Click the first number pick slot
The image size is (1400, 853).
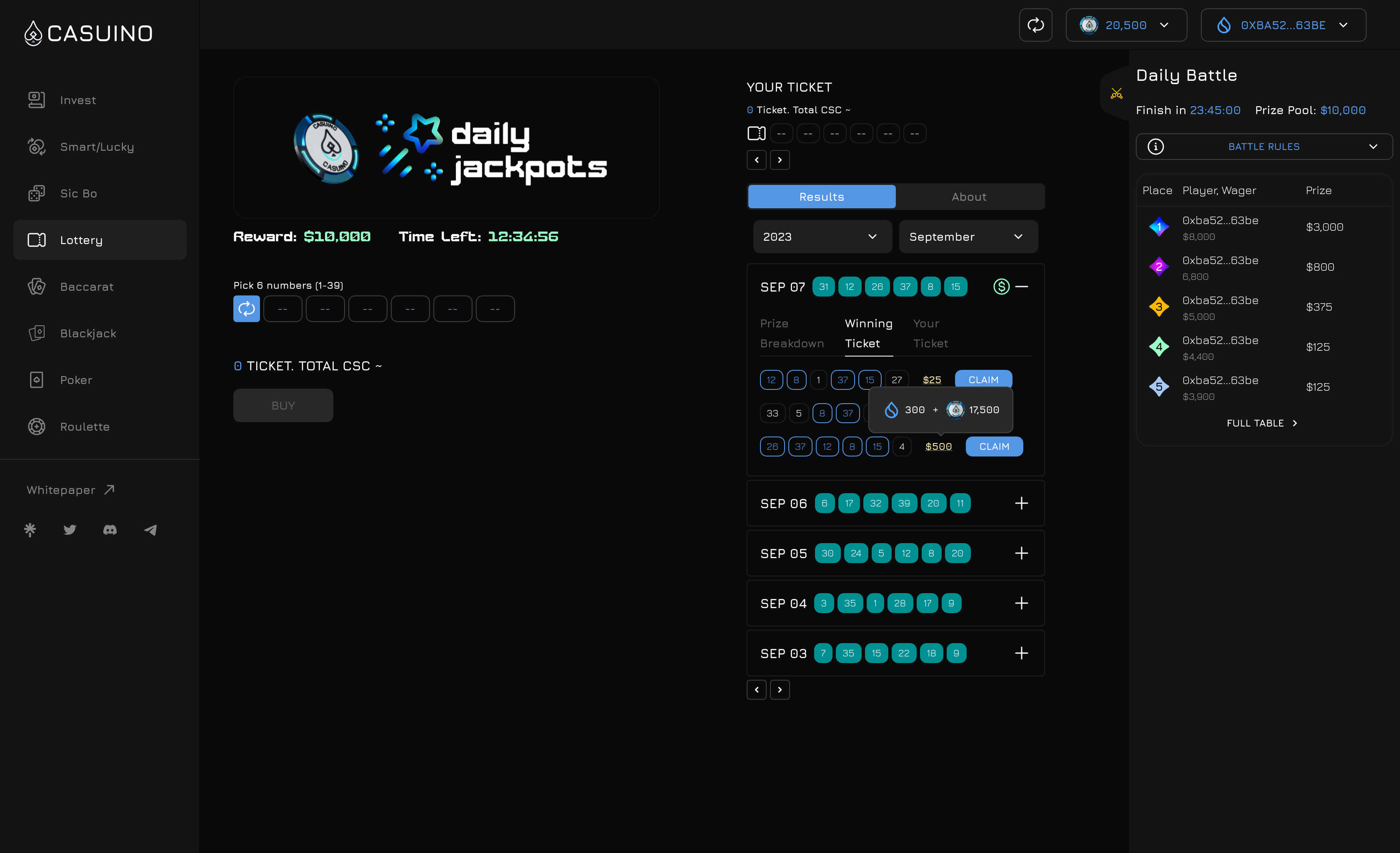[282, 309]
